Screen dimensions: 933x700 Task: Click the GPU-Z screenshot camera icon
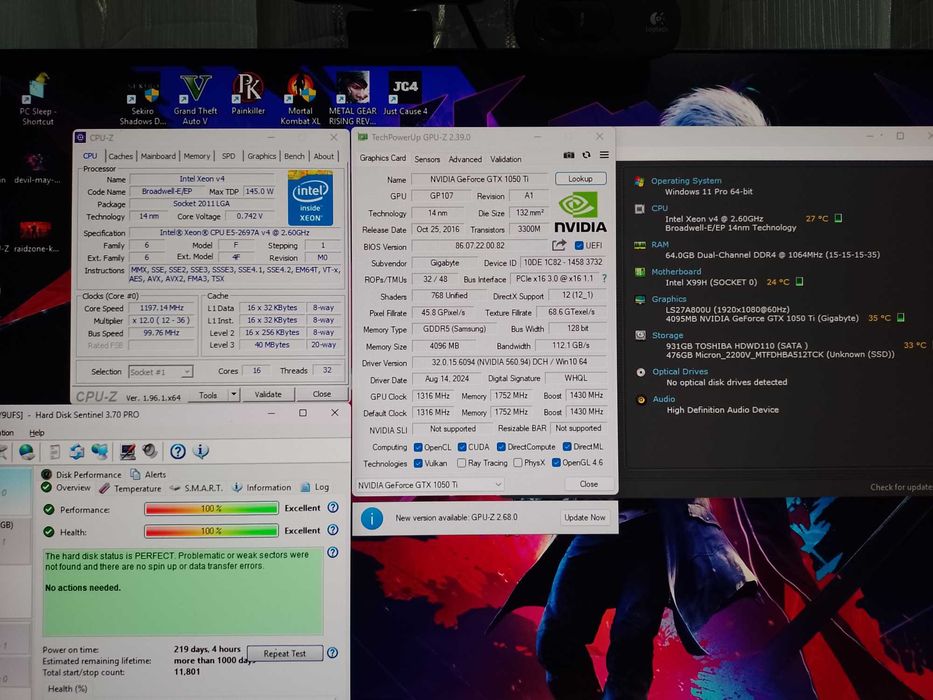(569, 155)
